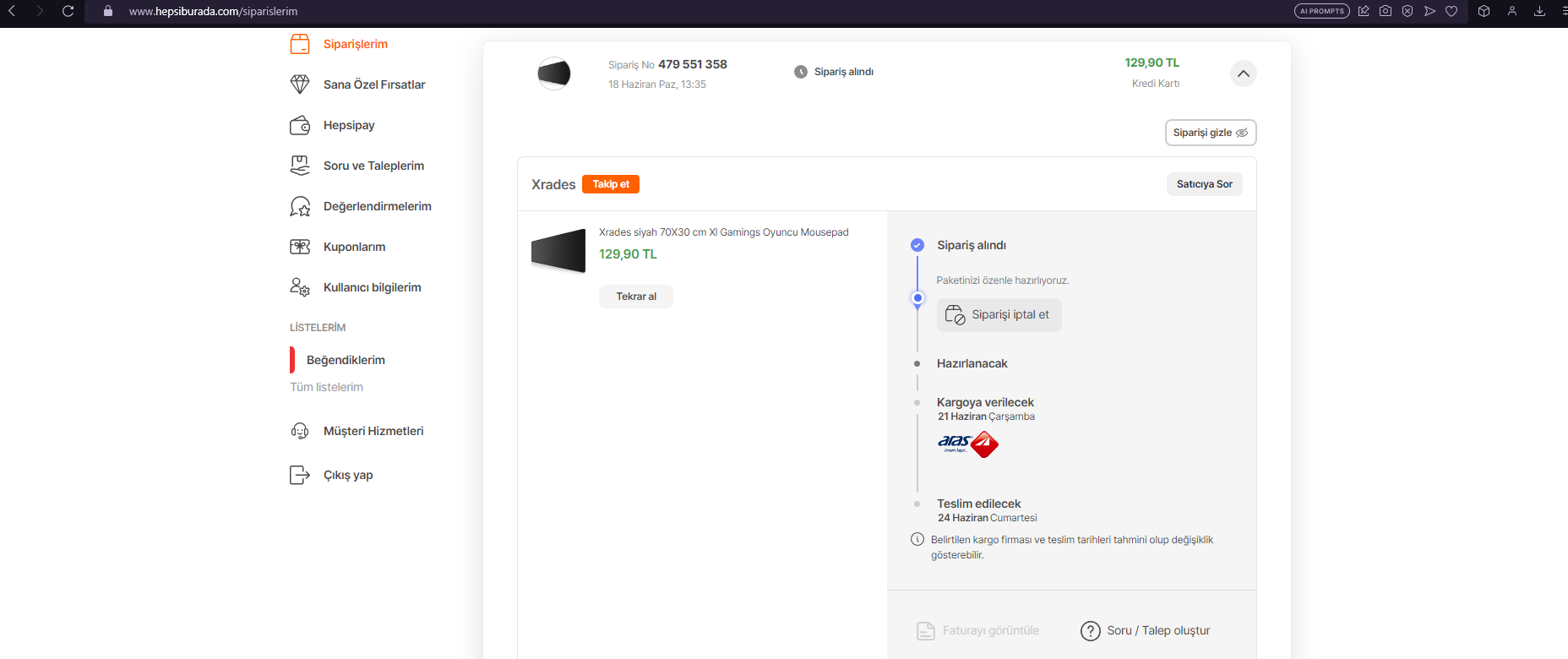This screenshot has height=659, width=1568.
Task: Open extensions via the cube icon
Action: (x=1484, y=11)
